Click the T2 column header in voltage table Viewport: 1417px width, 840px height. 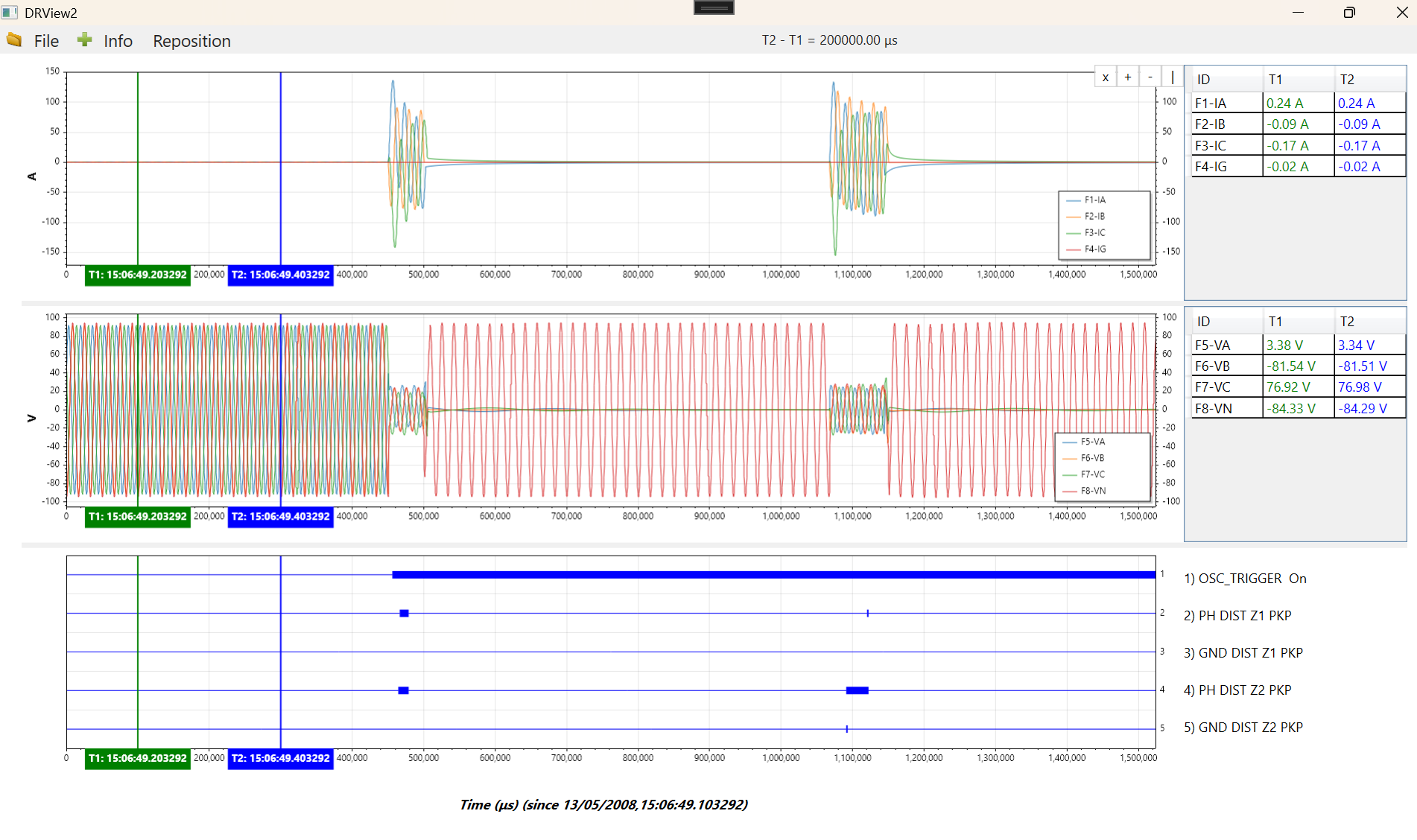1370,322
